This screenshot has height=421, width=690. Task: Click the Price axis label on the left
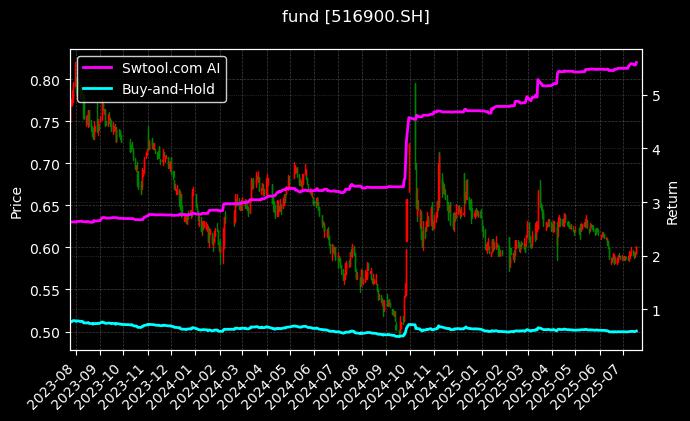point(16,199)
